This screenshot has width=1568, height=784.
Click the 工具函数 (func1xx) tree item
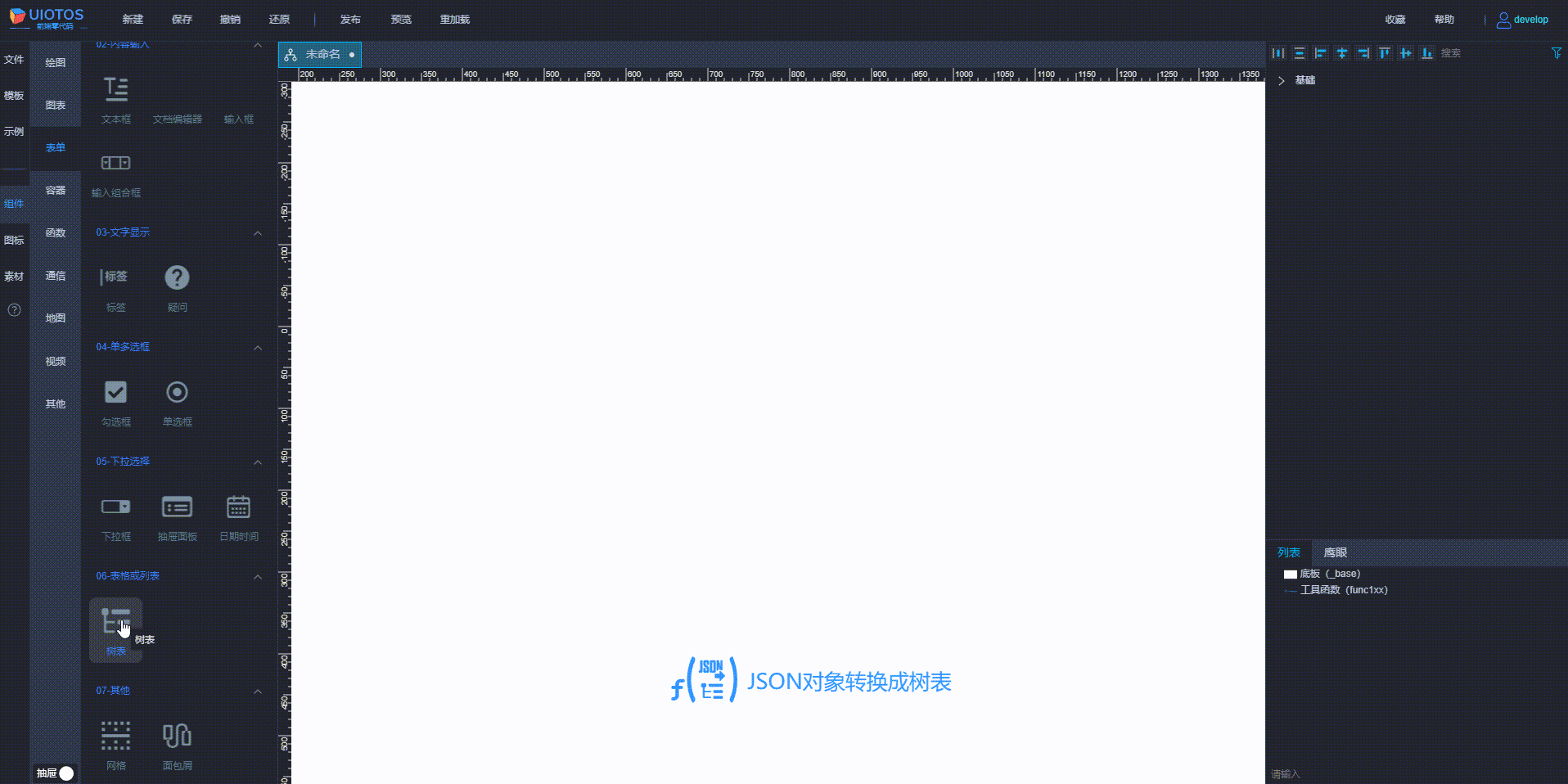pos(1343,589)
